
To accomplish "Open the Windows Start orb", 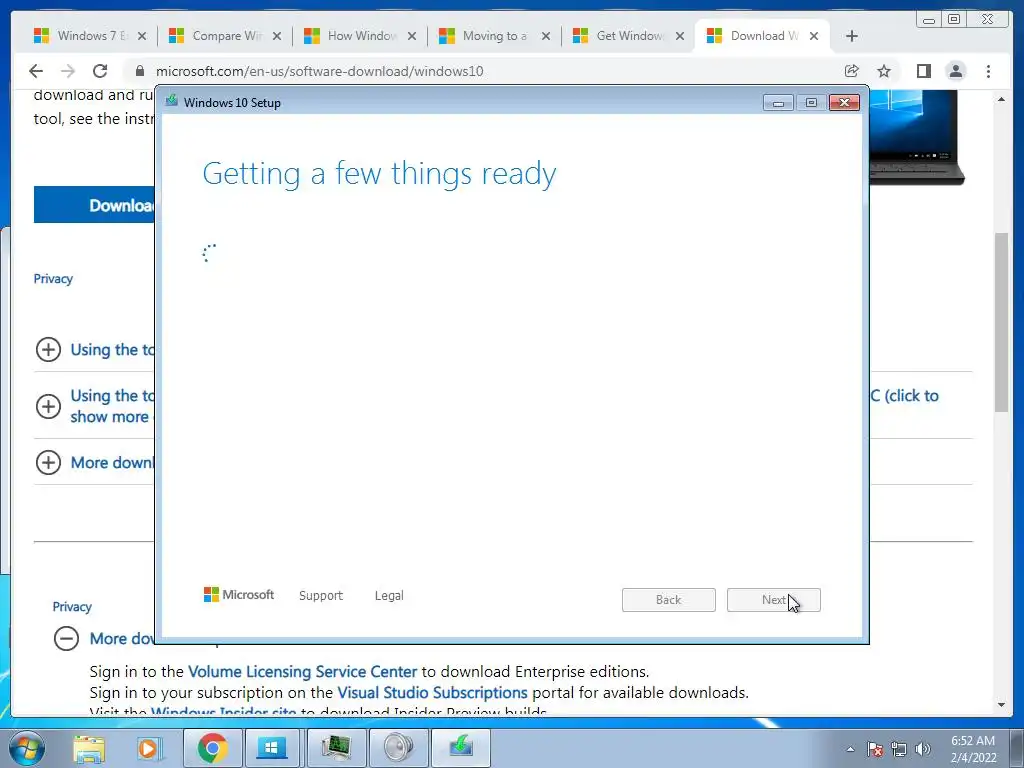I will 27,748.
